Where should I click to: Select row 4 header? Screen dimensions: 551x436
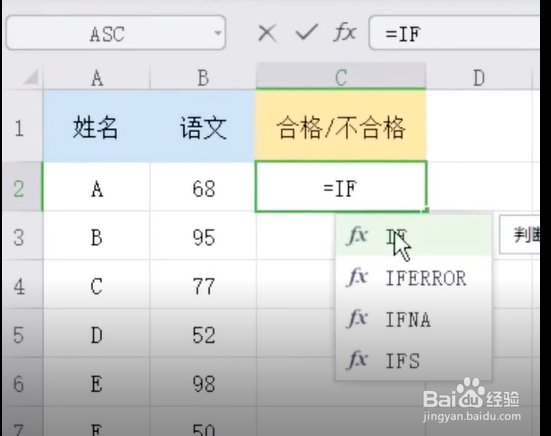coord(22,285)
